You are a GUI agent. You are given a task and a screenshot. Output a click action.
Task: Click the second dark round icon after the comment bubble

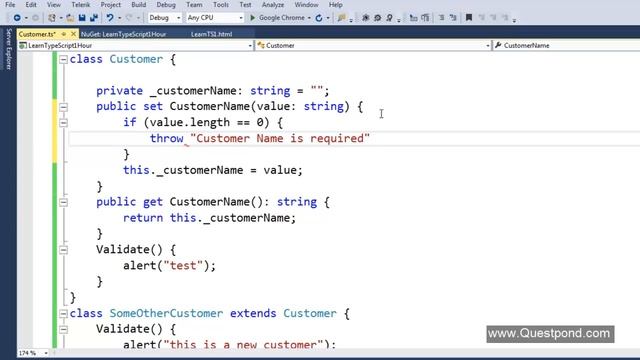pyautogui.click(x=378, y=18)
